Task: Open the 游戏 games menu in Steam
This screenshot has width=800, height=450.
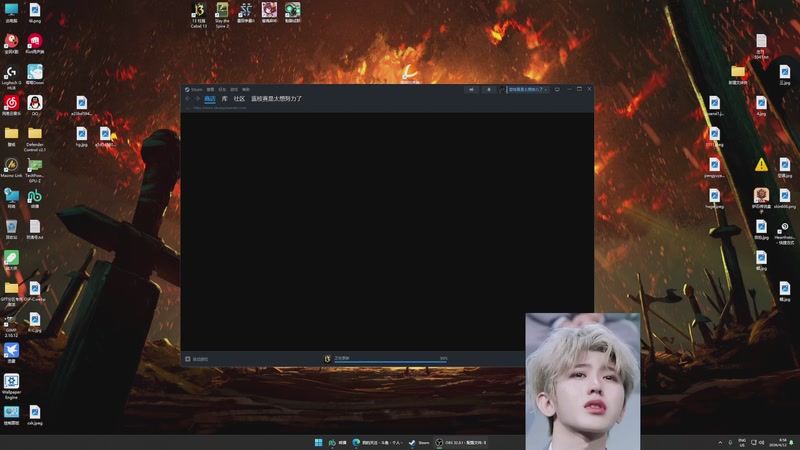Action: (234, 89)
